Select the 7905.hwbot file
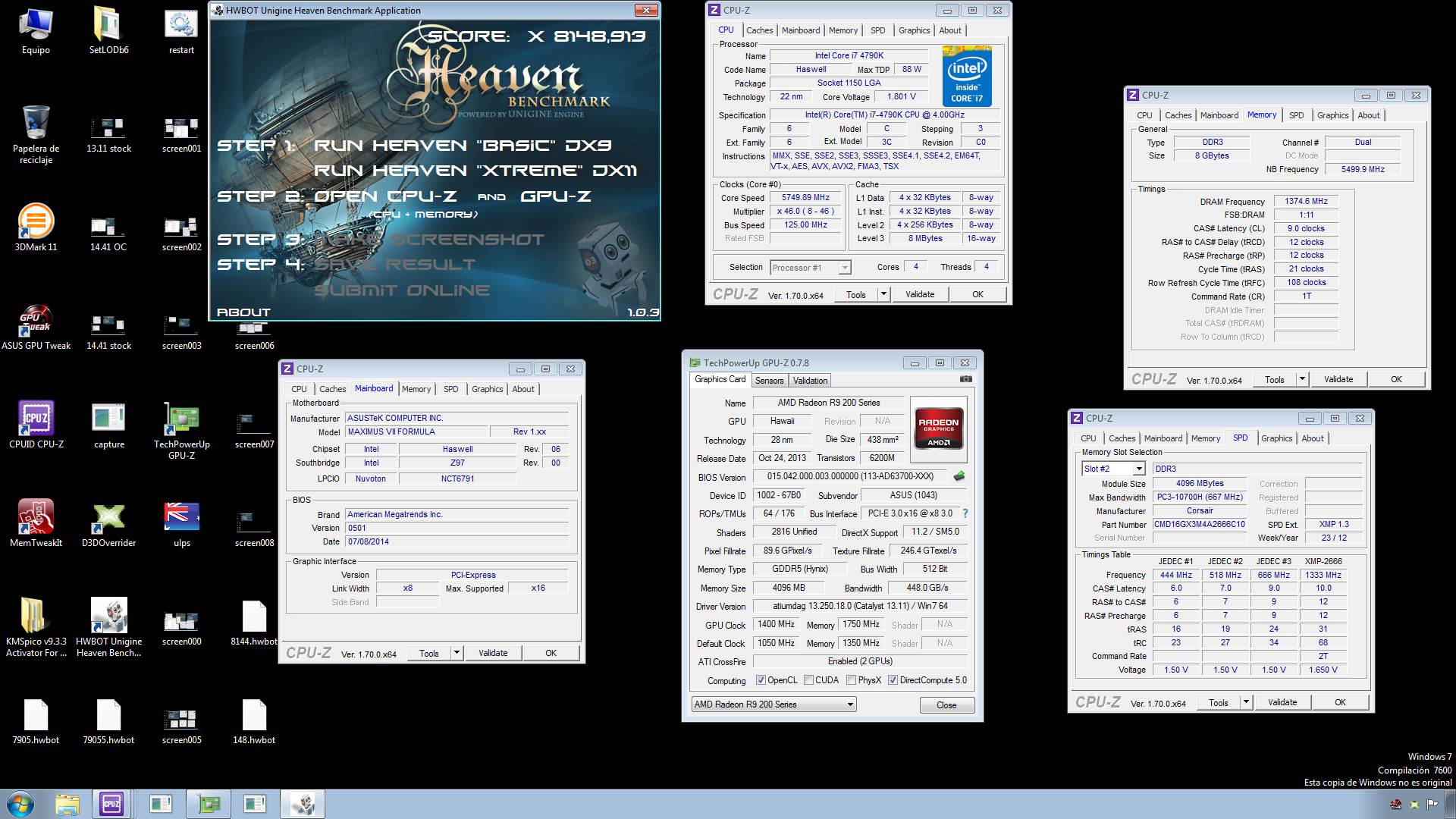 click(36, 720)
